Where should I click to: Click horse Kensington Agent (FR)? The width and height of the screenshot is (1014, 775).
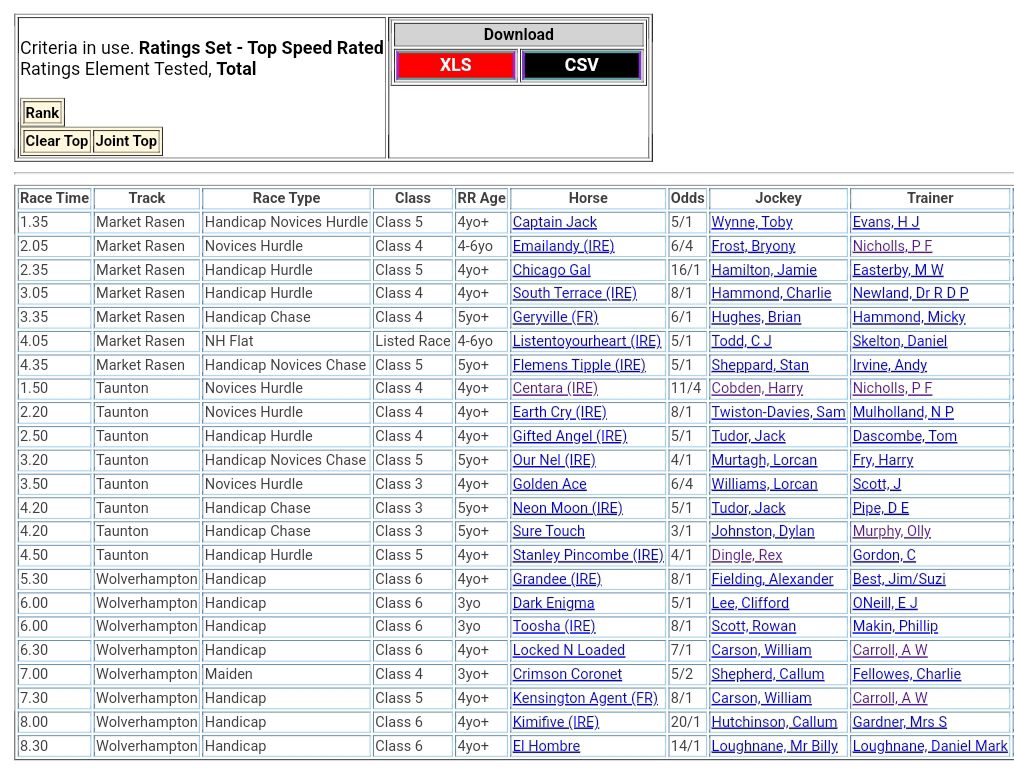(585, 698)
